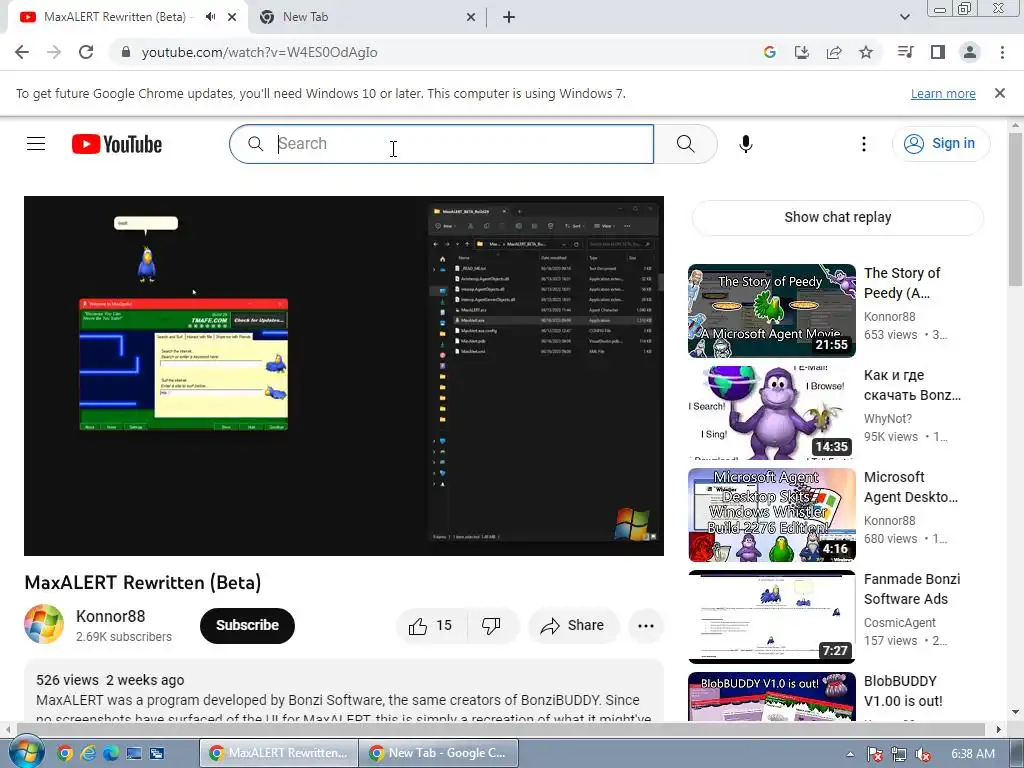Close the New Tab tab

pos(471,17)
